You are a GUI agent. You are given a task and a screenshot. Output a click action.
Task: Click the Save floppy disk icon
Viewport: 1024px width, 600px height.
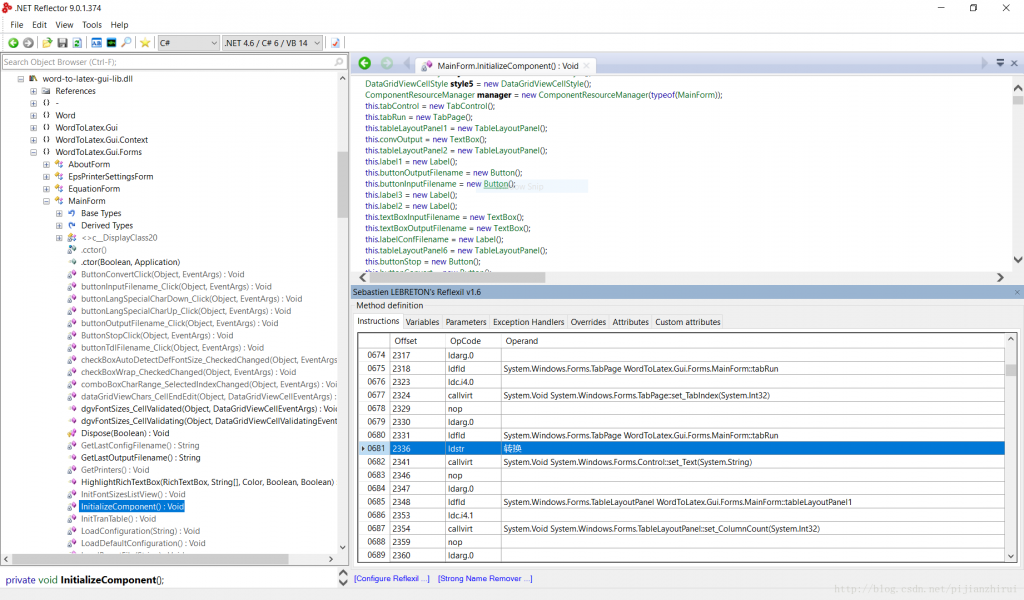point(62,43)
